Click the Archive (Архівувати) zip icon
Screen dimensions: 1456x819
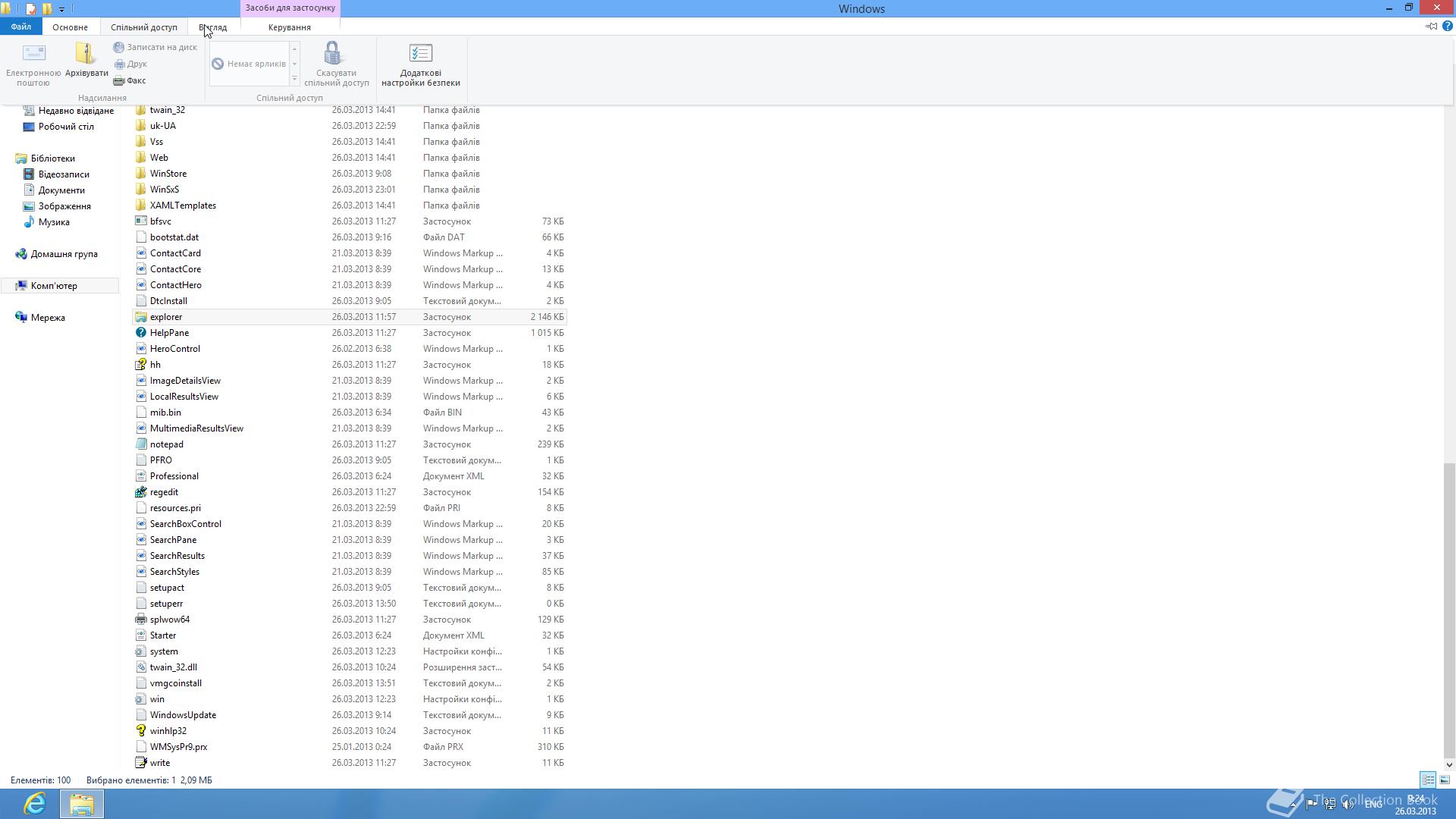(86, 53)
